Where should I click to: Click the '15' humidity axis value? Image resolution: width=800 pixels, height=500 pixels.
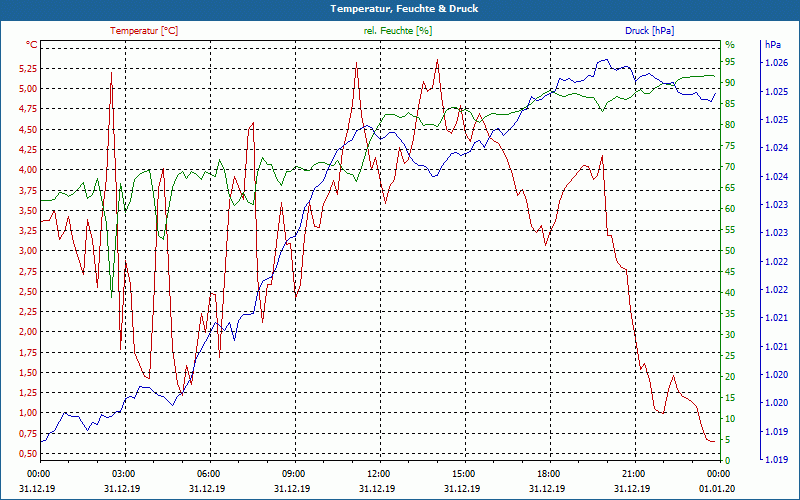tap(730, 397)
